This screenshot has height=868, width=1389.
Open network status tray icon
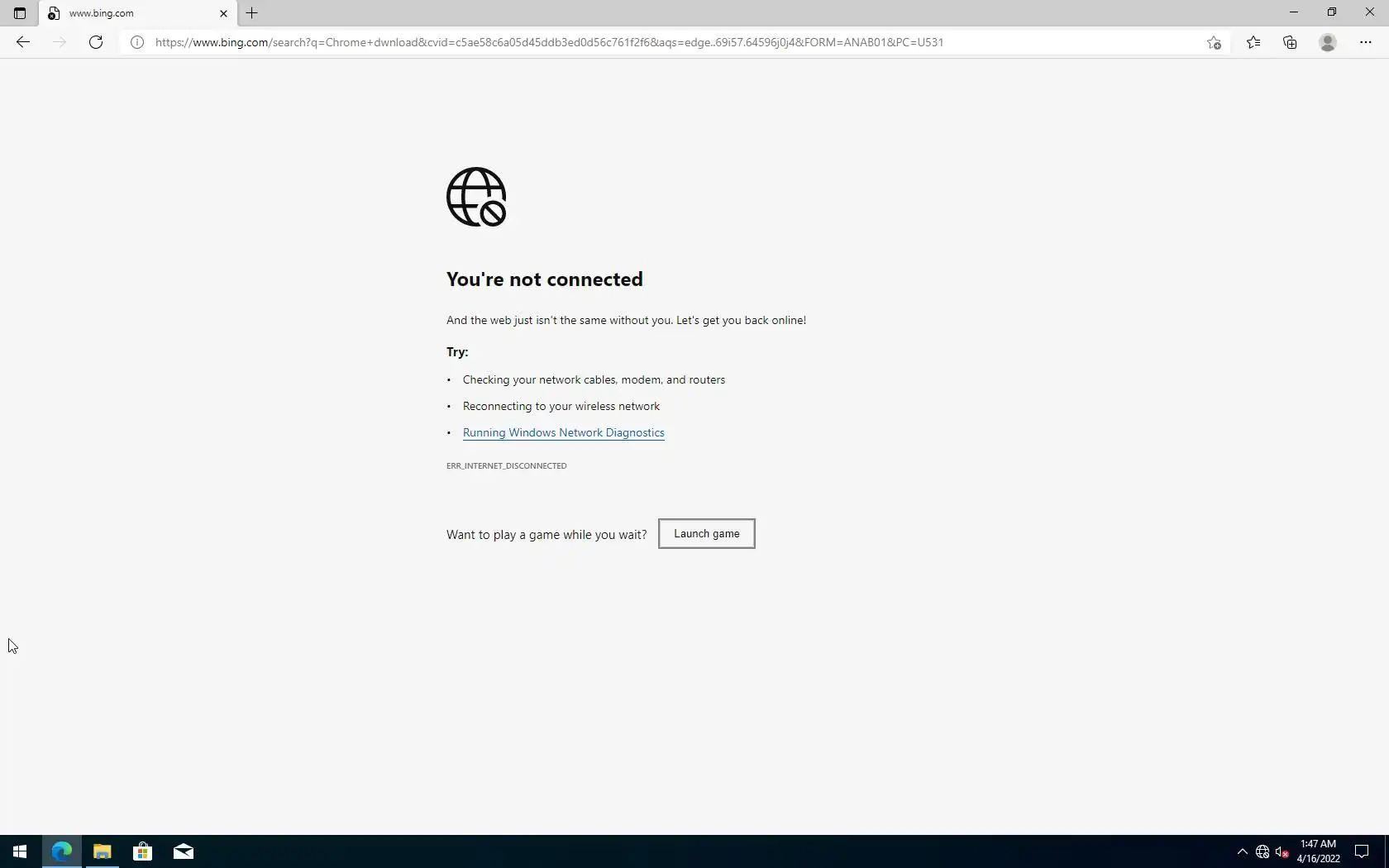point(1263,851)
